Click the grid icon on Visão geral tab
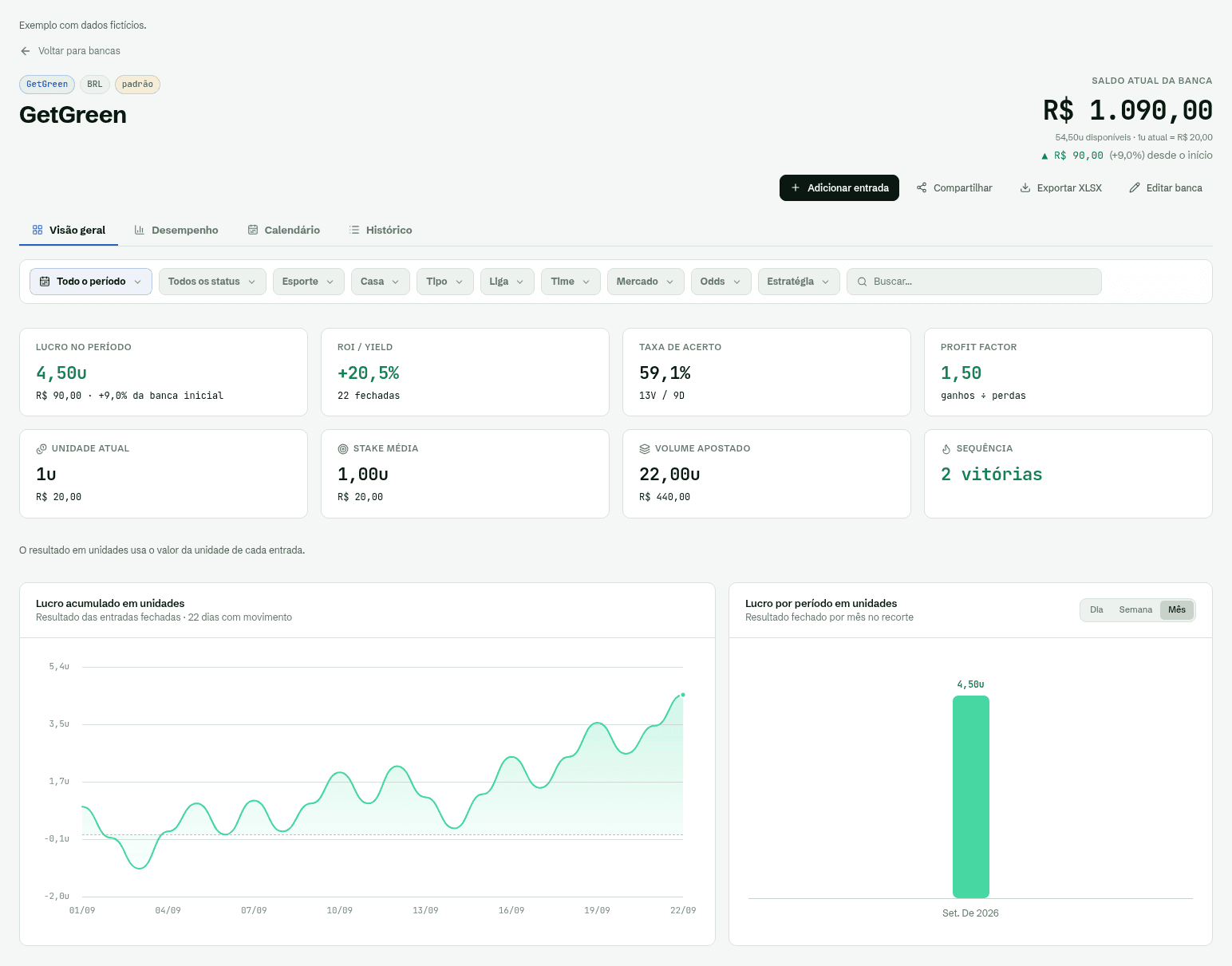Screen dimensions: 1232x966 pos(38,230)
